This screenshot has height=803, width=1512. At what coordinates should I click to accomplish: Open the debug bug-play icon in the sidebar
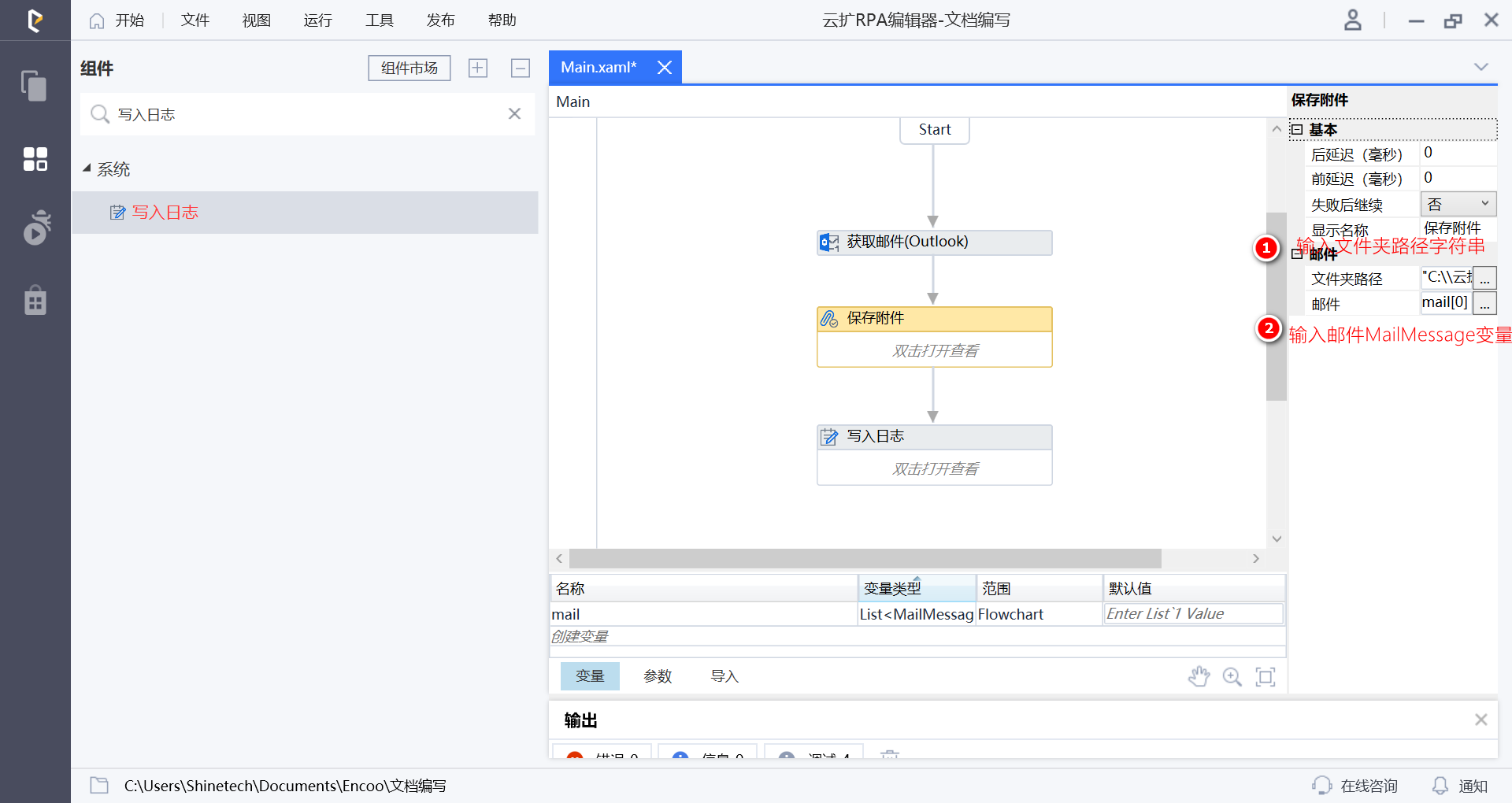[x=36, y=228]
